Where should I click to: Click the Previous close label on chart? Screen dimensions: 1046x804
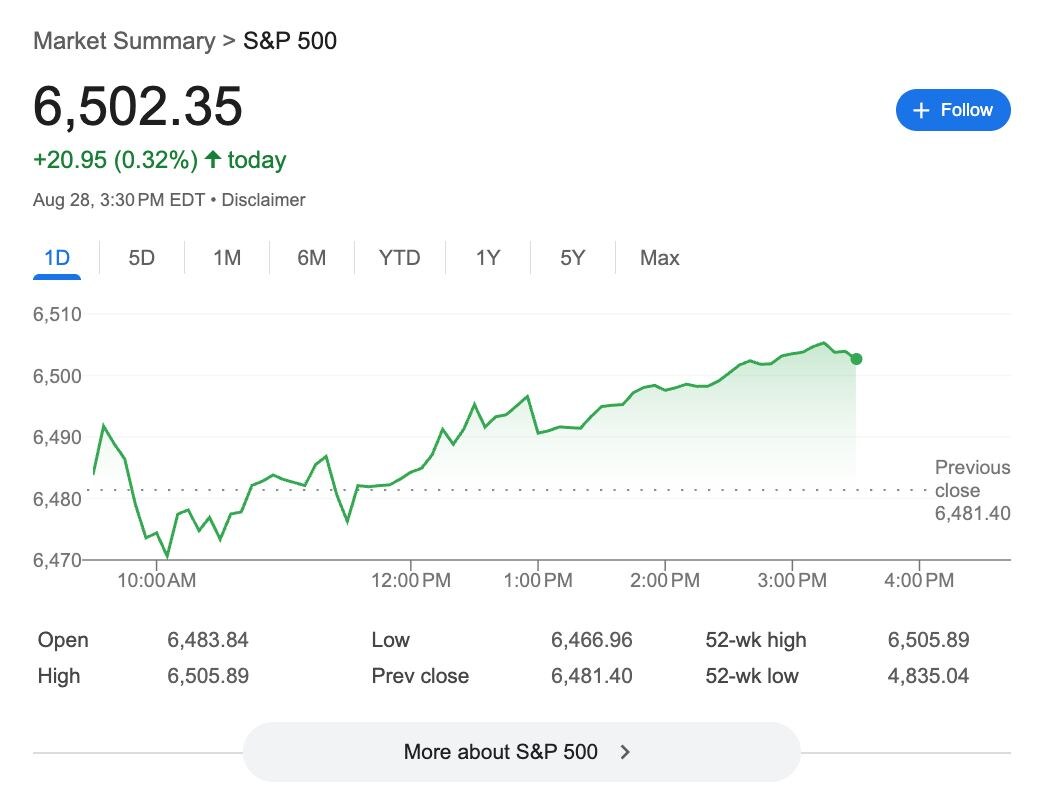pyautogui.click(x=972, y=479)
